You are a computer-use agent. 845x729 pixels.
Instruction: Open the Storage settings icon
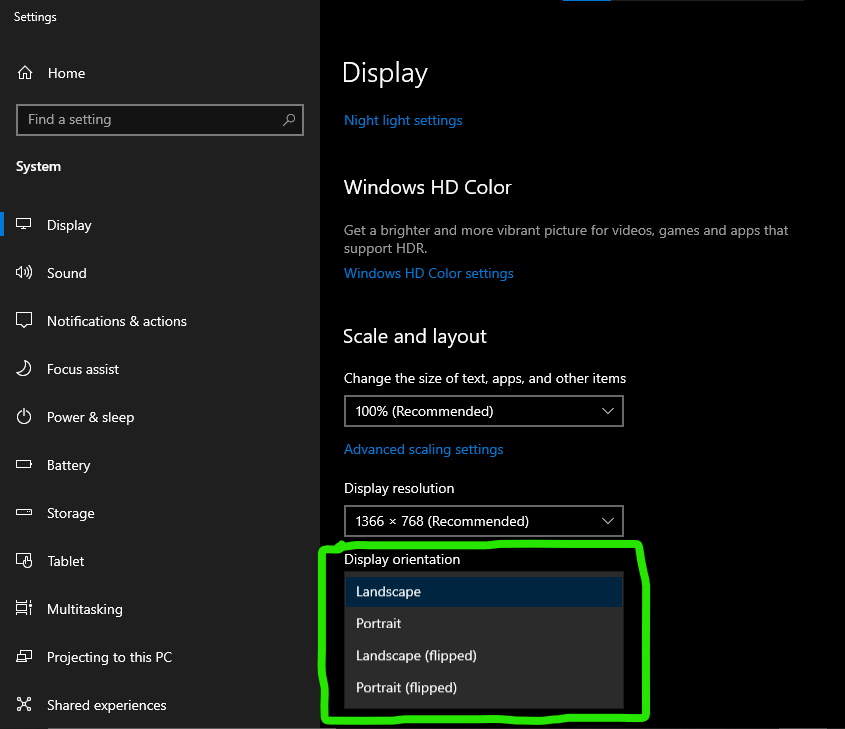[x=22, y=513]
